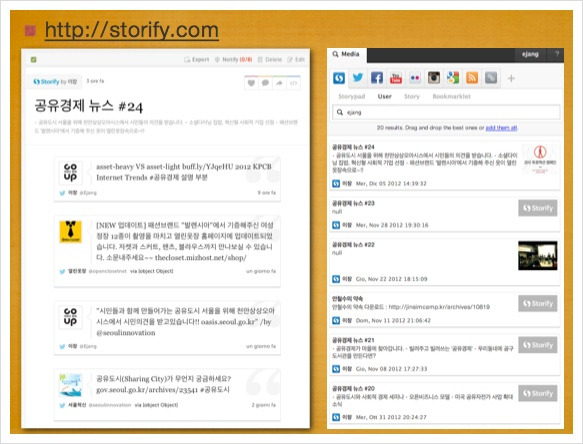Image resolution: width=583 pixels, height=444 pixels.
Task: Select the Facebook source icon
Action: click(x=377, y=78)
